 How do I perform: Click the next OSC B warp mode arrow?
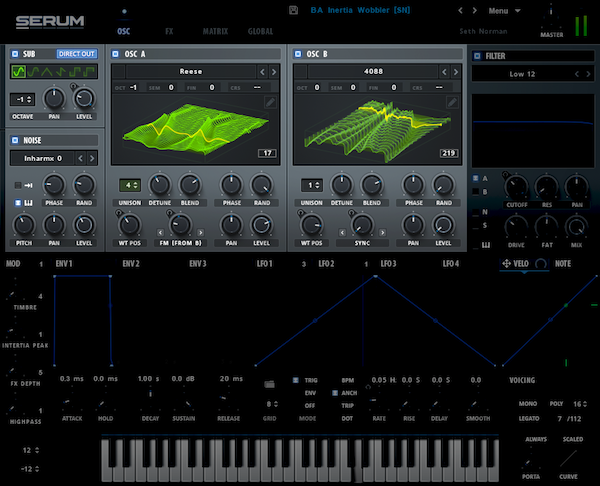coord(382,232)
